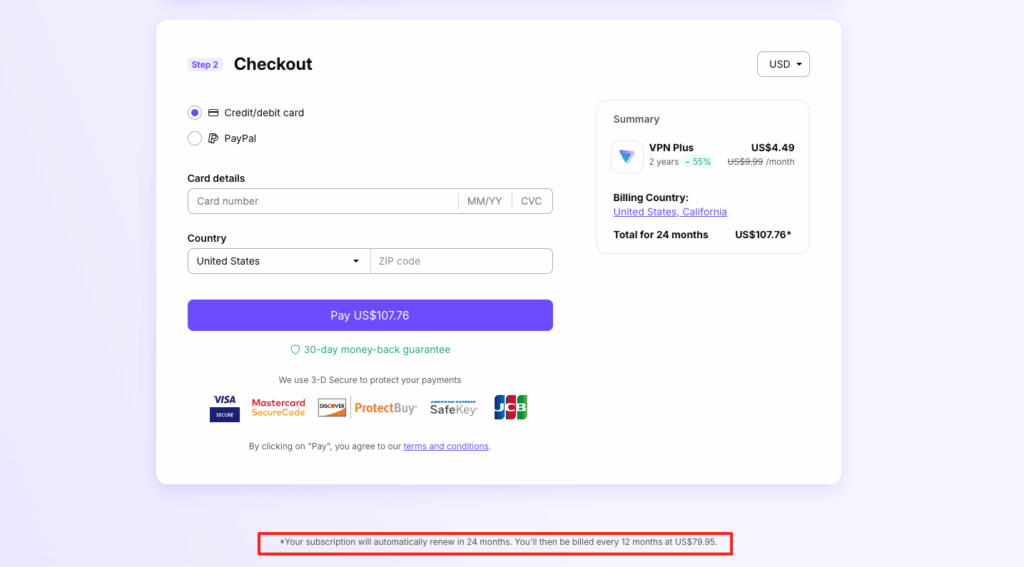1024x567 pixels.
Task: Click the ProtectBuy logo
Action: pos(385,408)
